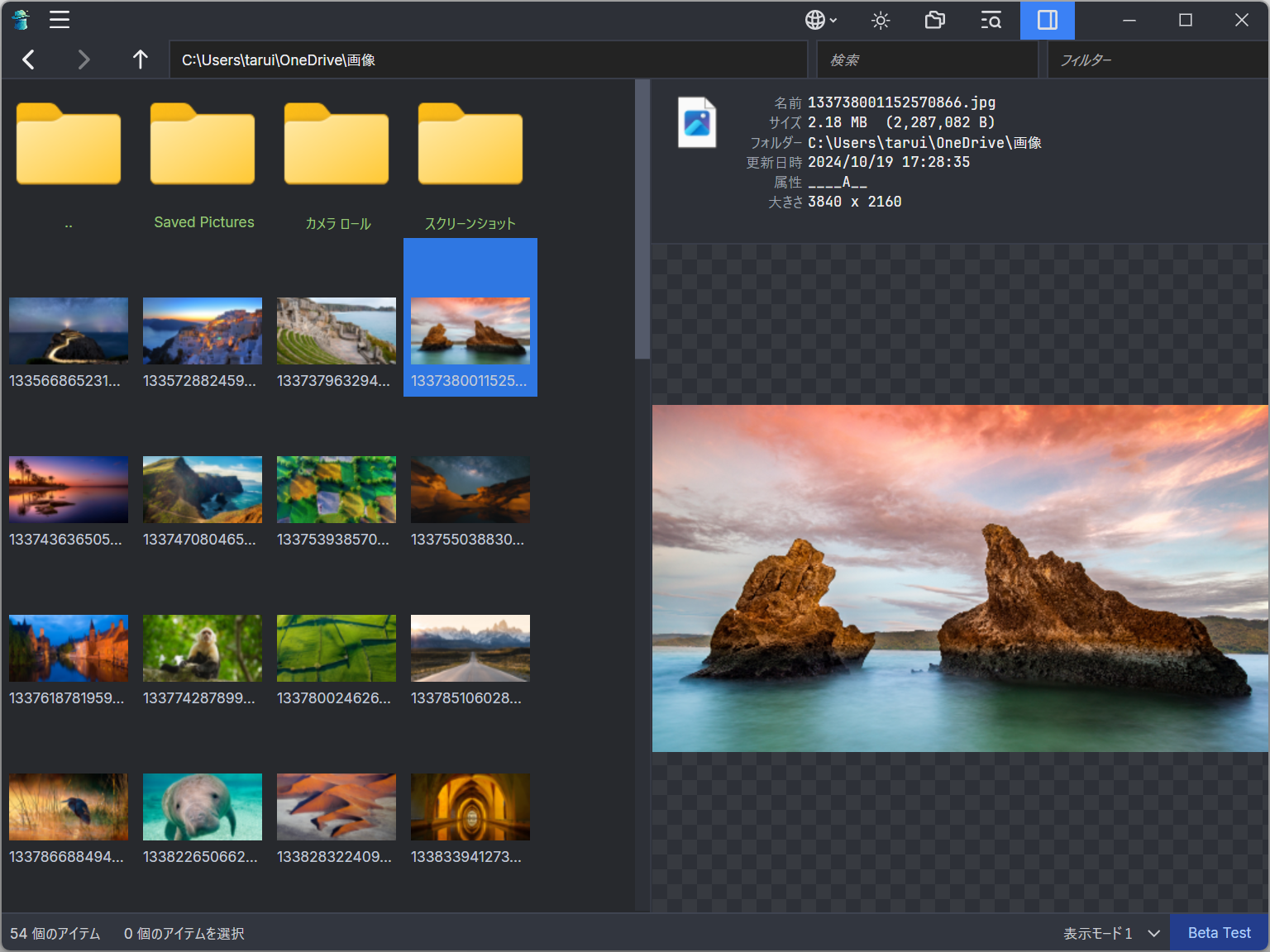Viewport: 1270px width, 952px height.
Task: Open the list search icon
Action: click(991, 20)
